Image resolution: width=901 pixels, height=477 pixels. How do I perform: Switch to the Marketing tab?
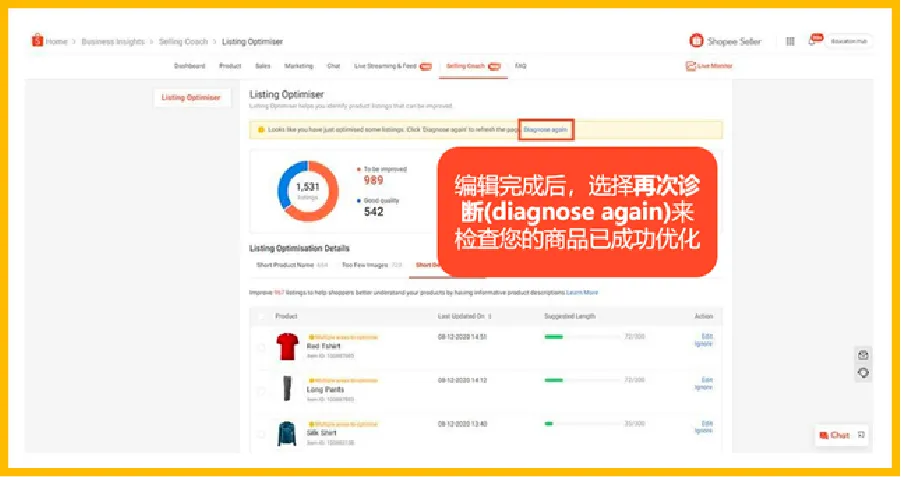click(x=299, y=66)
